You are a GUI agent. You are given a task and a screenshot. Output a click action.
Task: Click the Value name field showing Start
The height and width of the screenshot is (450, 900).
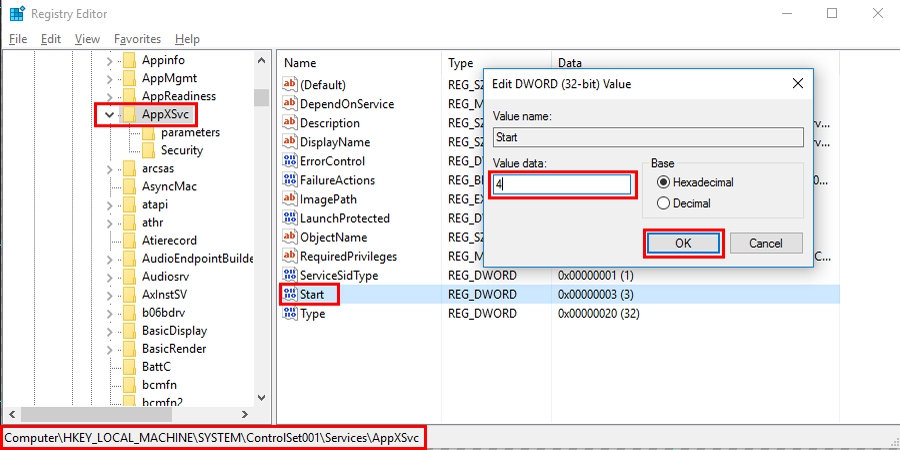pos(648,137)
